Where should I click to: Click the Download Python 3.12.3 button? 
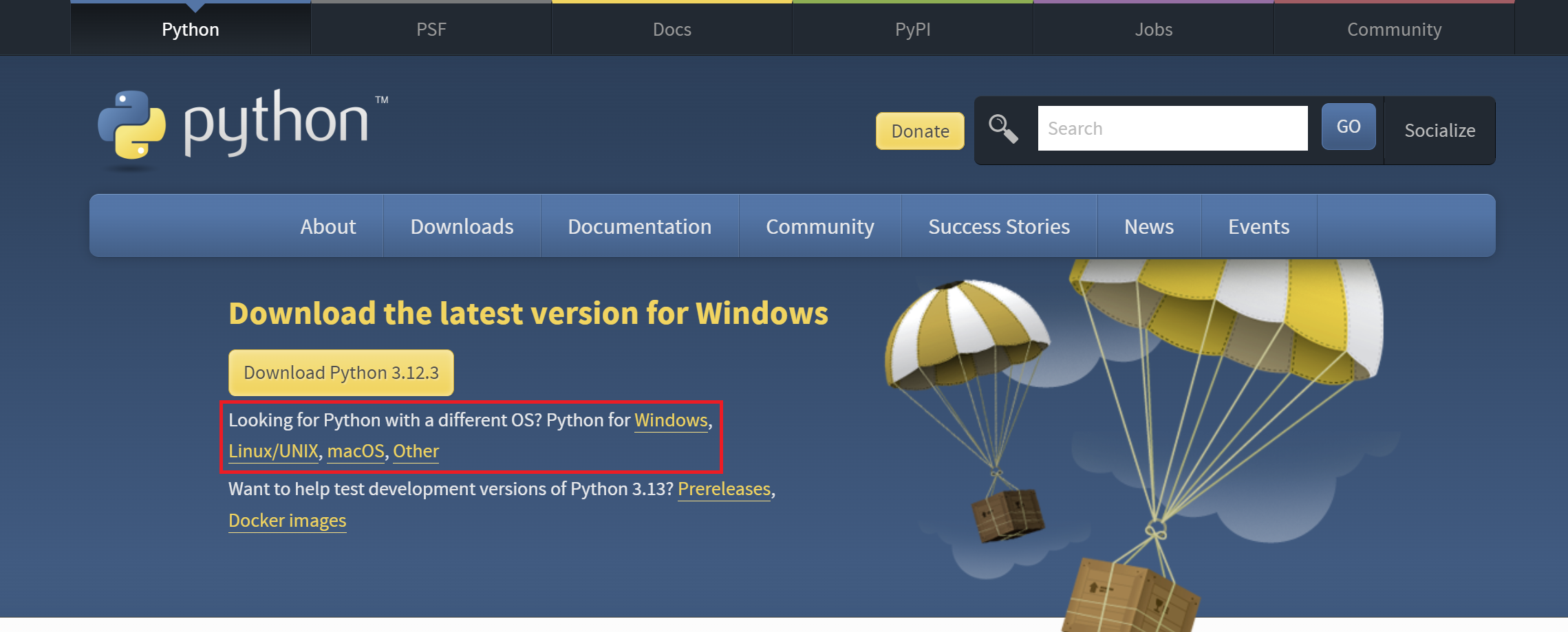[341, 373]
